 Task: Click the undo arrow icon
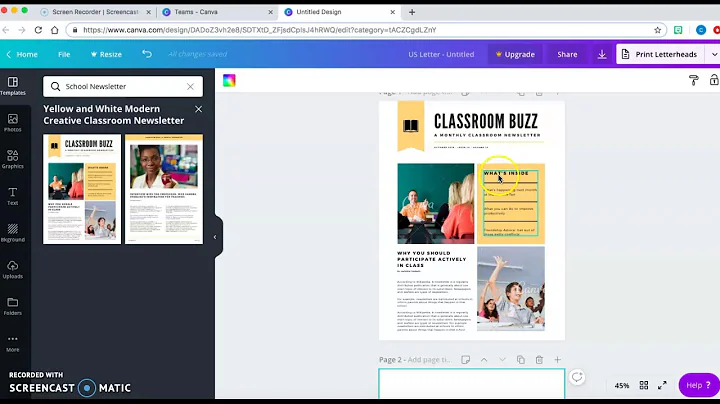click(147, 54)
